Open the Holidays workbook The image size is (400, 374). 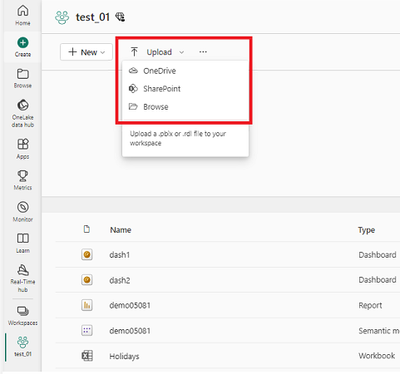point(124,356)
